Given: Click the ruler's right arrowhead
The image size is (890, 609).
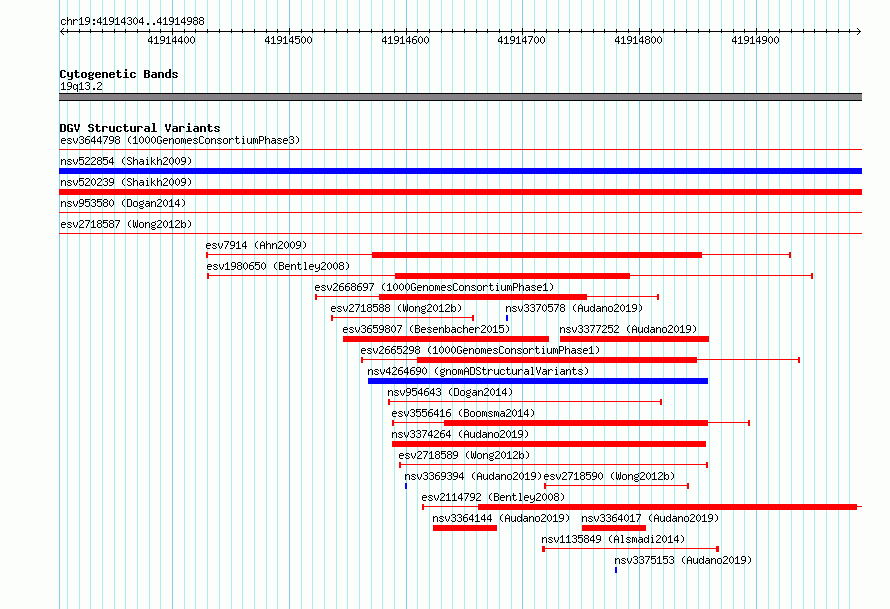Looking at the screenshot, I should [859, 31].
